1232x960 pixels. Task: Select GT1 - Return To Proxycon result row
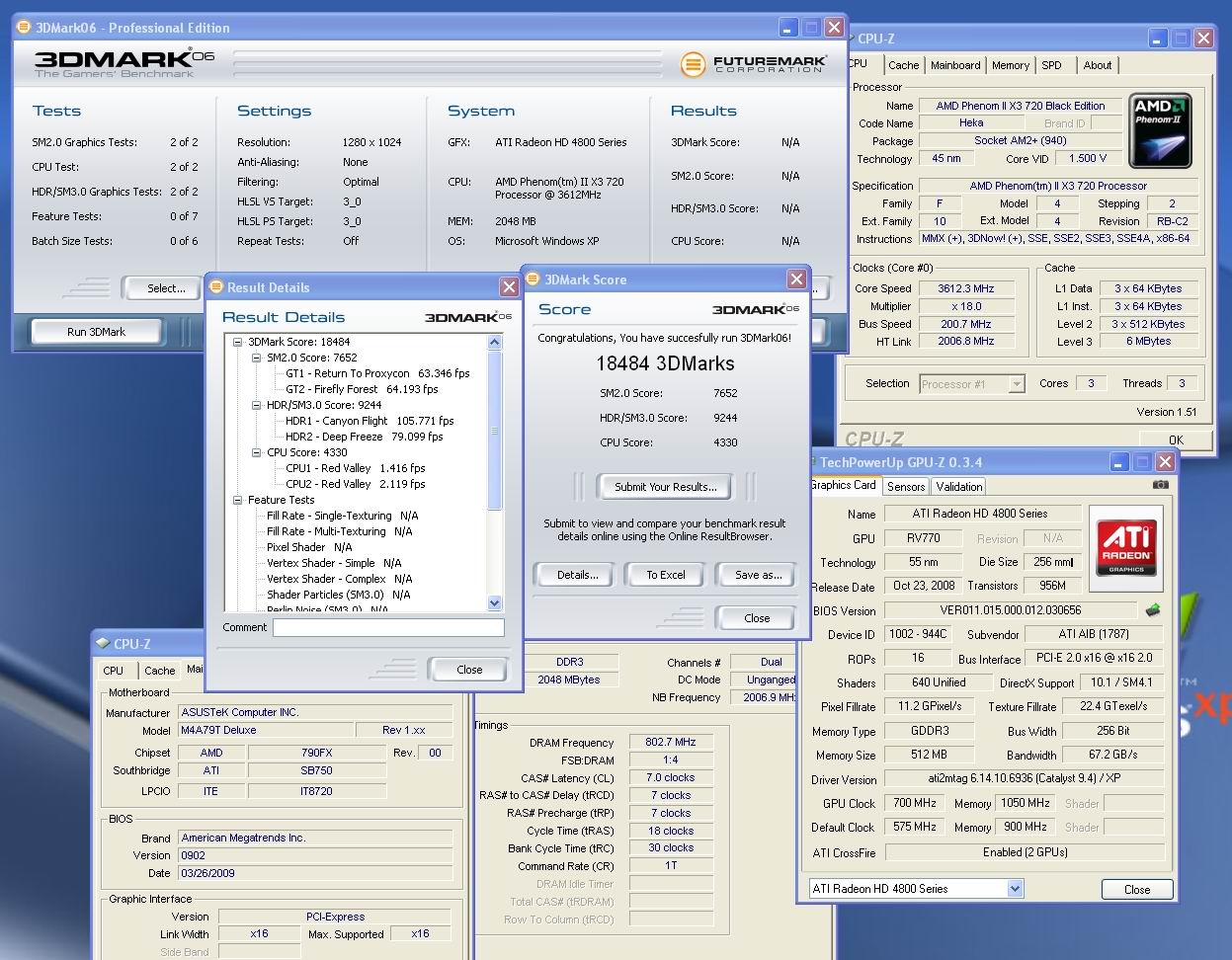(x=377, y=373)
